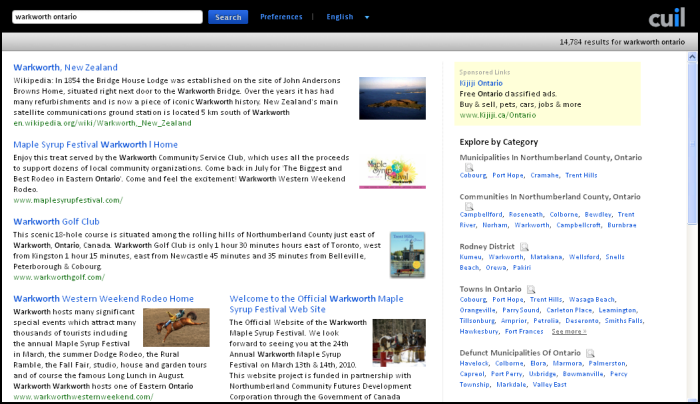This screenshot has height=404, width=700.
Task: Click the horses in snow thumbnail
Action: tap(399, 343)
